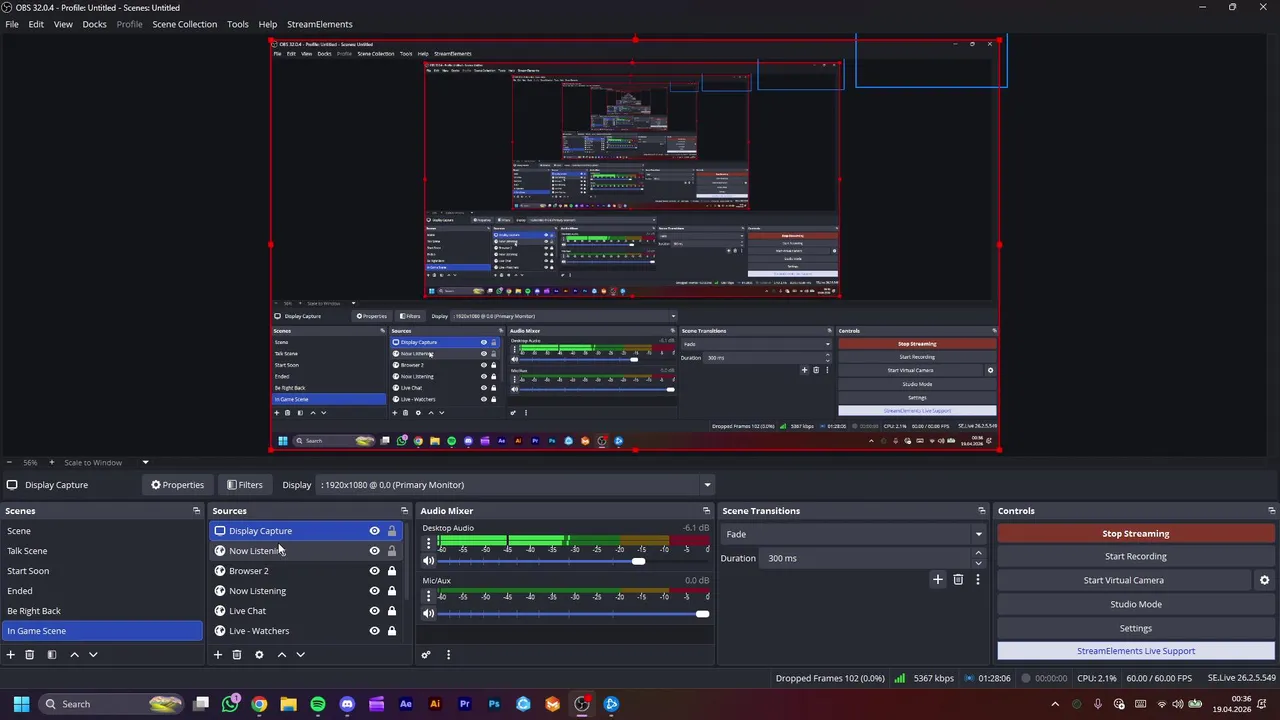
Task: Move source down in Sources list
Action: tap(300, 654)
